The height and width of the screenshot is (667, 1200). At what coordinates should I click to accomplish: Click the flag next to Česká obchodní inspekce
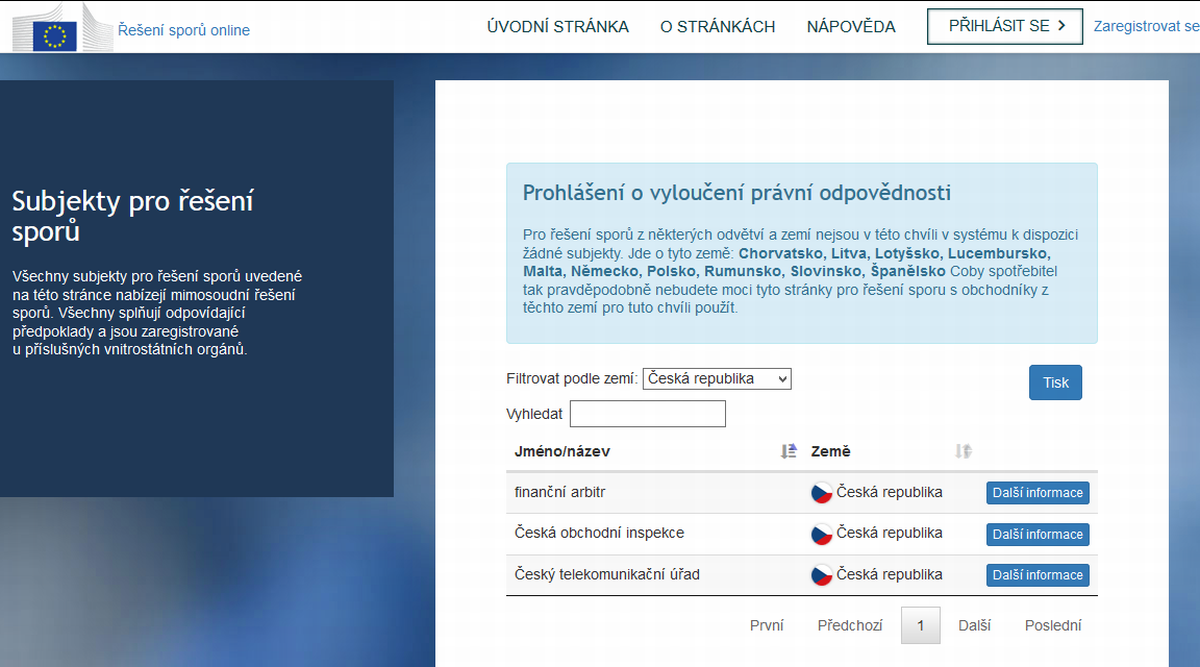pos(822,533)
